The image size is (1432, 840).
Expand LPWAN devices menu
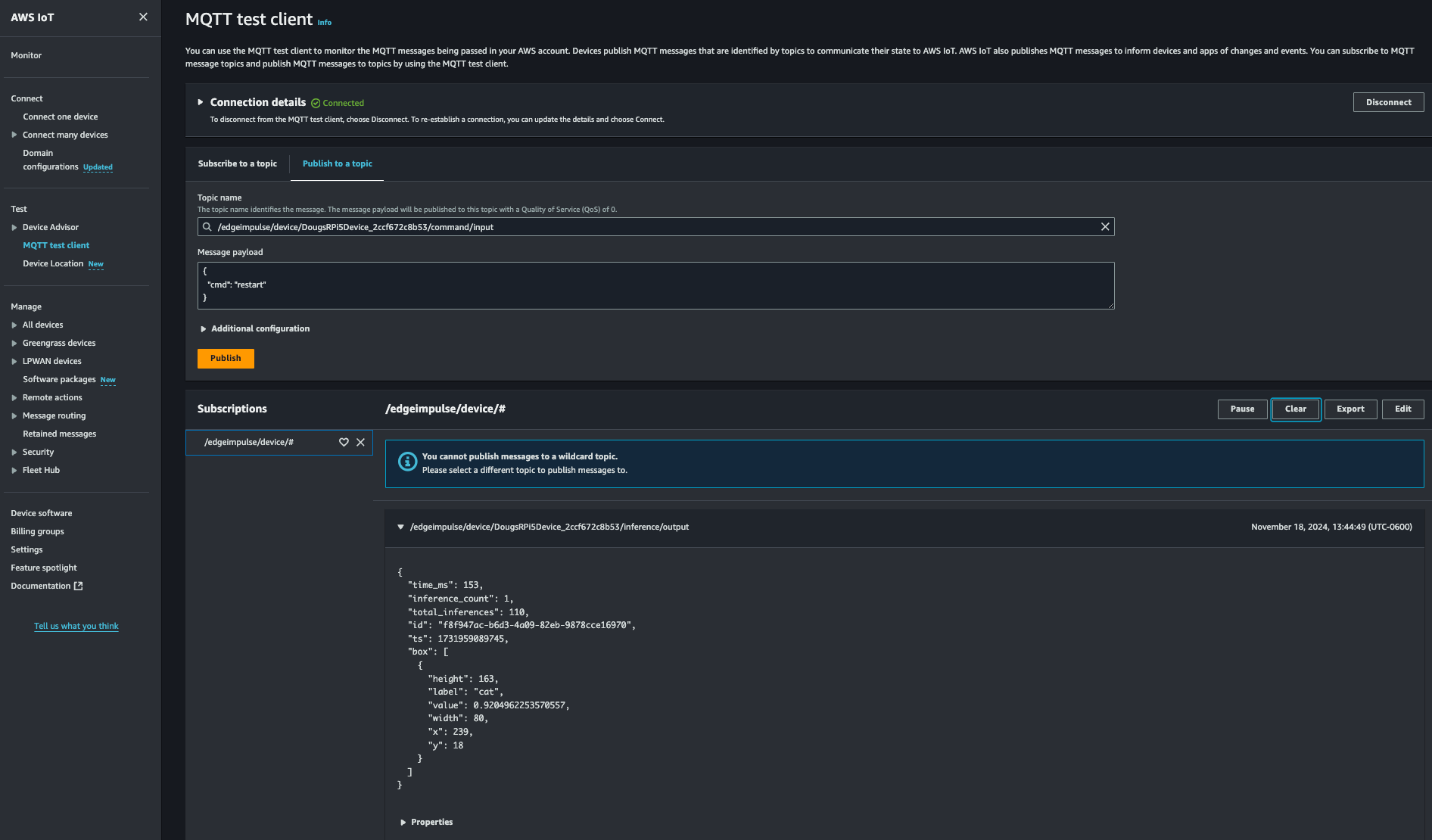tap(14, 361)
